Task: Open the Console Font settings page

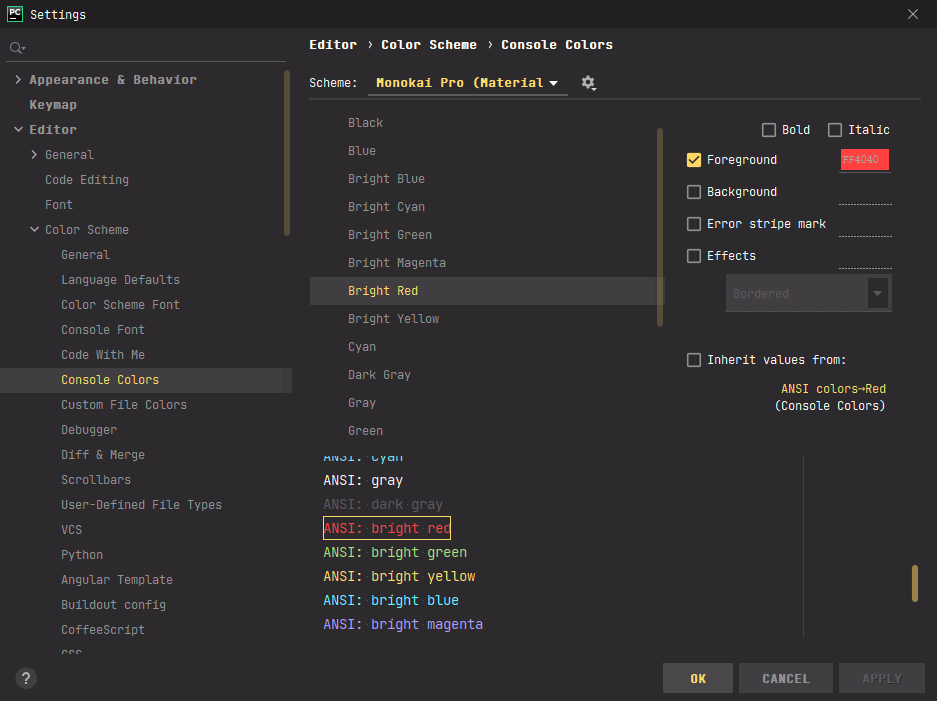Action: [x=103, y=330]
